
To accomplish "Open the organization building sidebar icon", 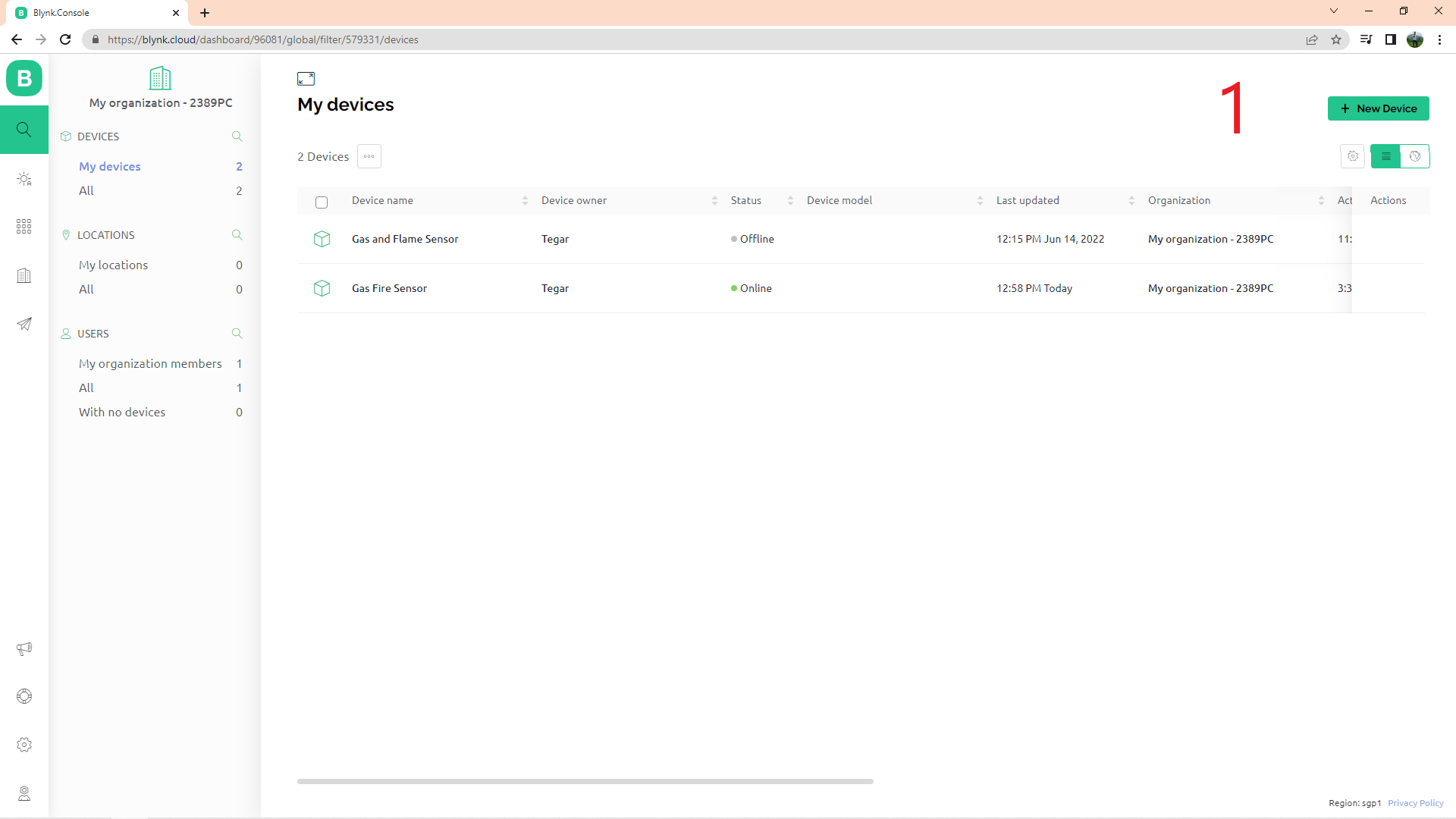I will (24, 275).
